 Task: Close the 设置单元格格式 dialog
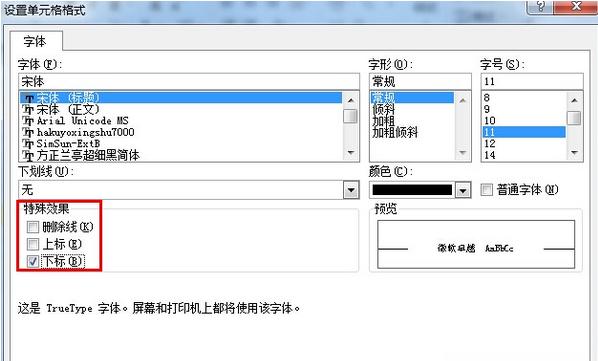[575, 6]
